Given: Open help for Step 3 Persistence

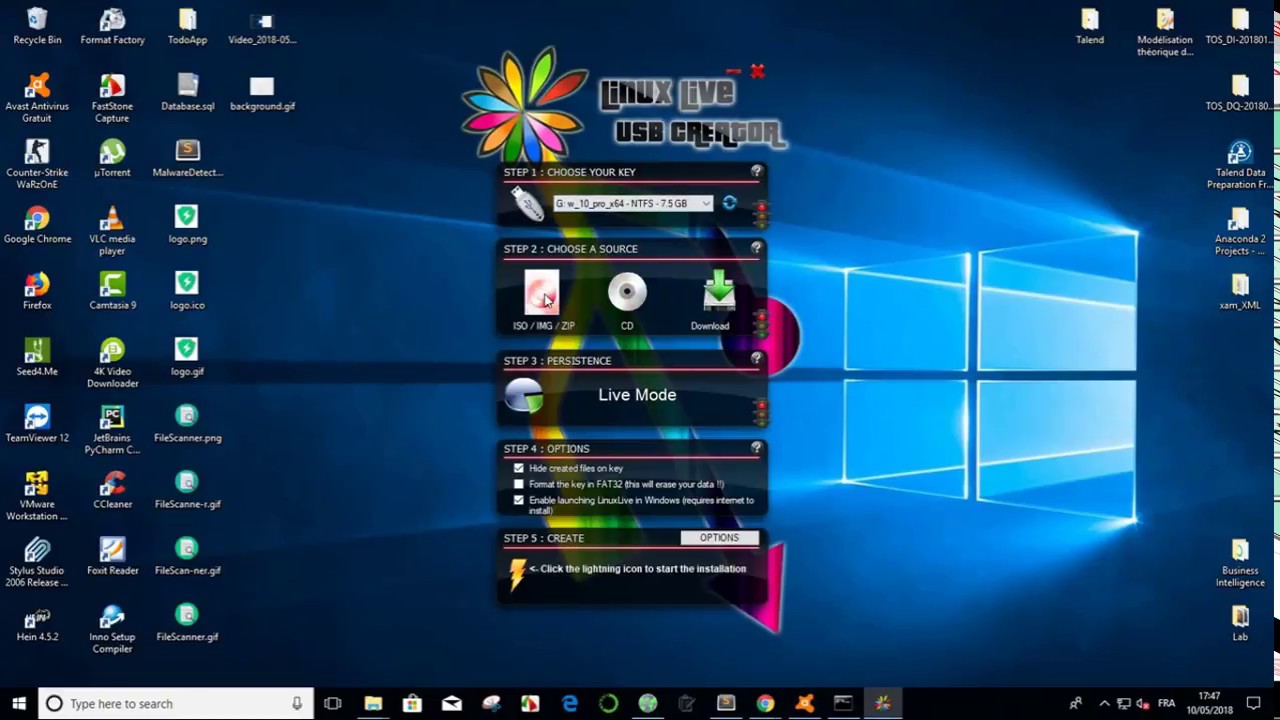Looking at the screenshot, I should 757,359.
